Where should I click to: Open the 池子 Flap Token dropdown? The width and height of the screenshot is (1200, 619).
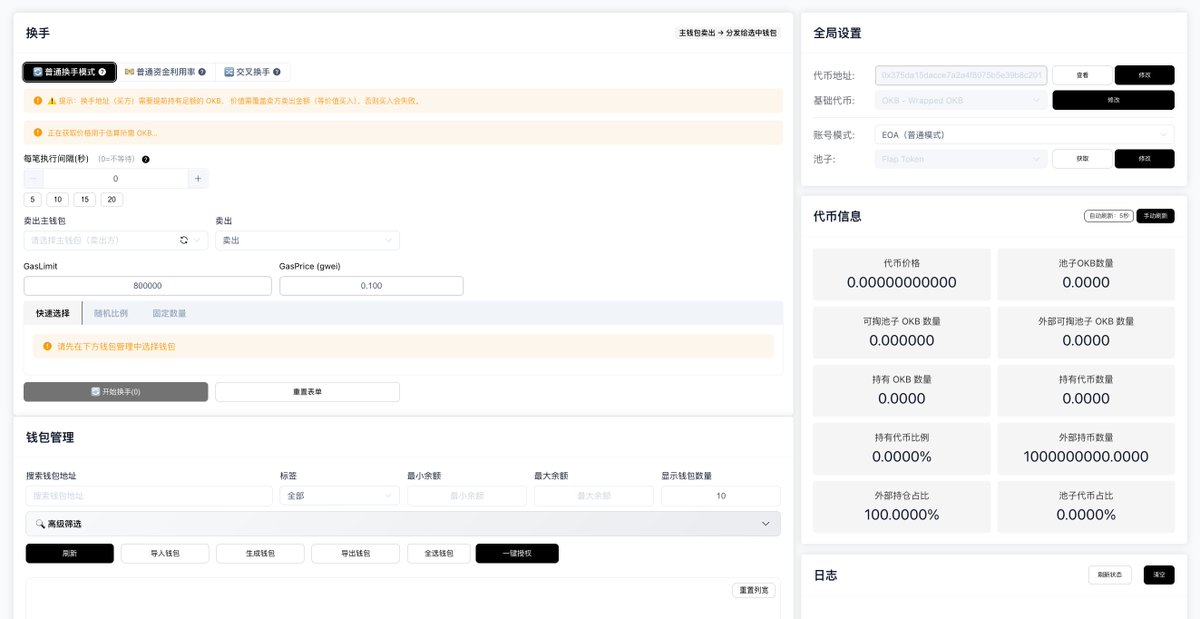961,159
